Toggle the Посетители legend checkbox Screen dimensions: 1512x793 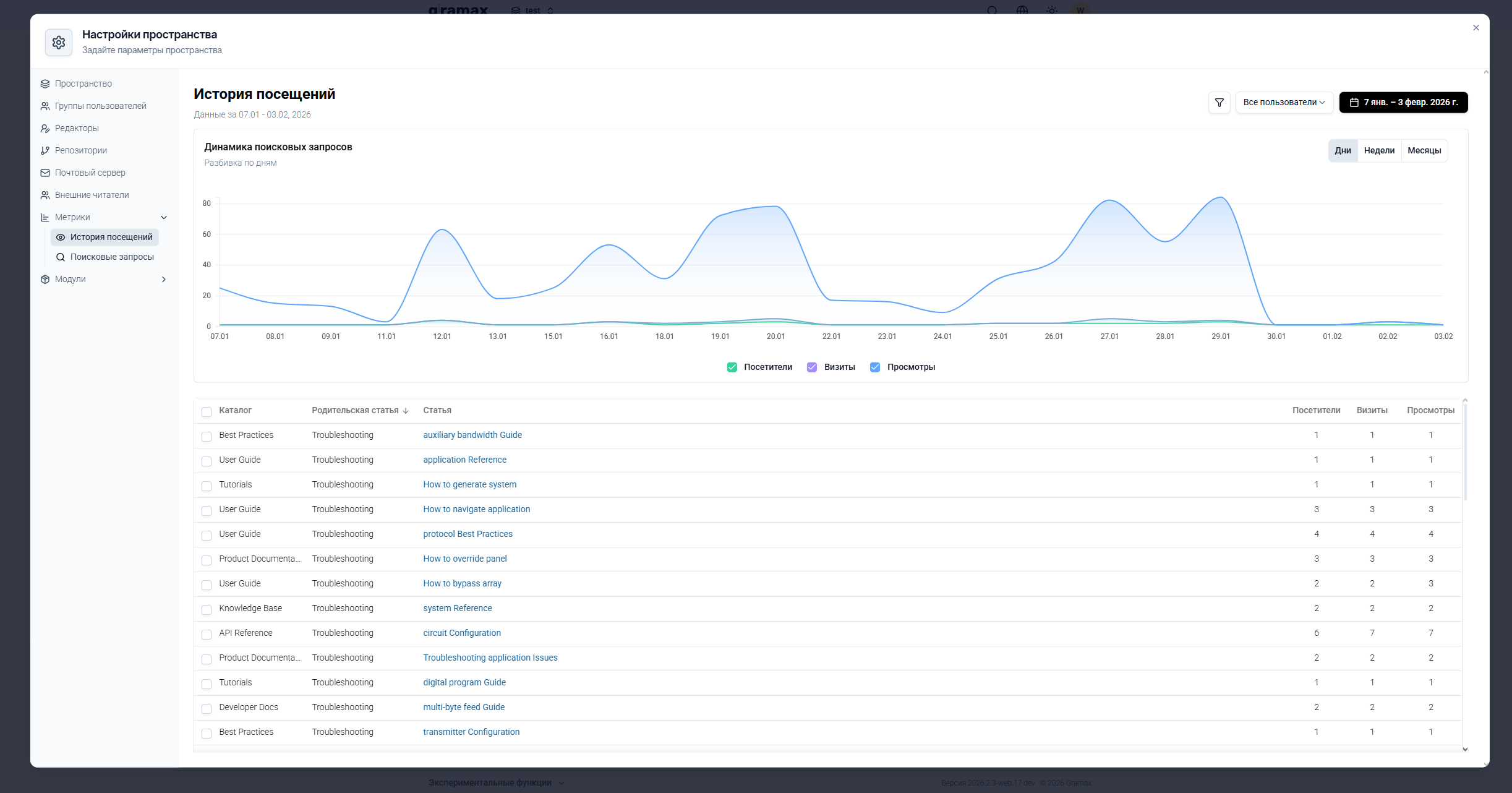732,367
